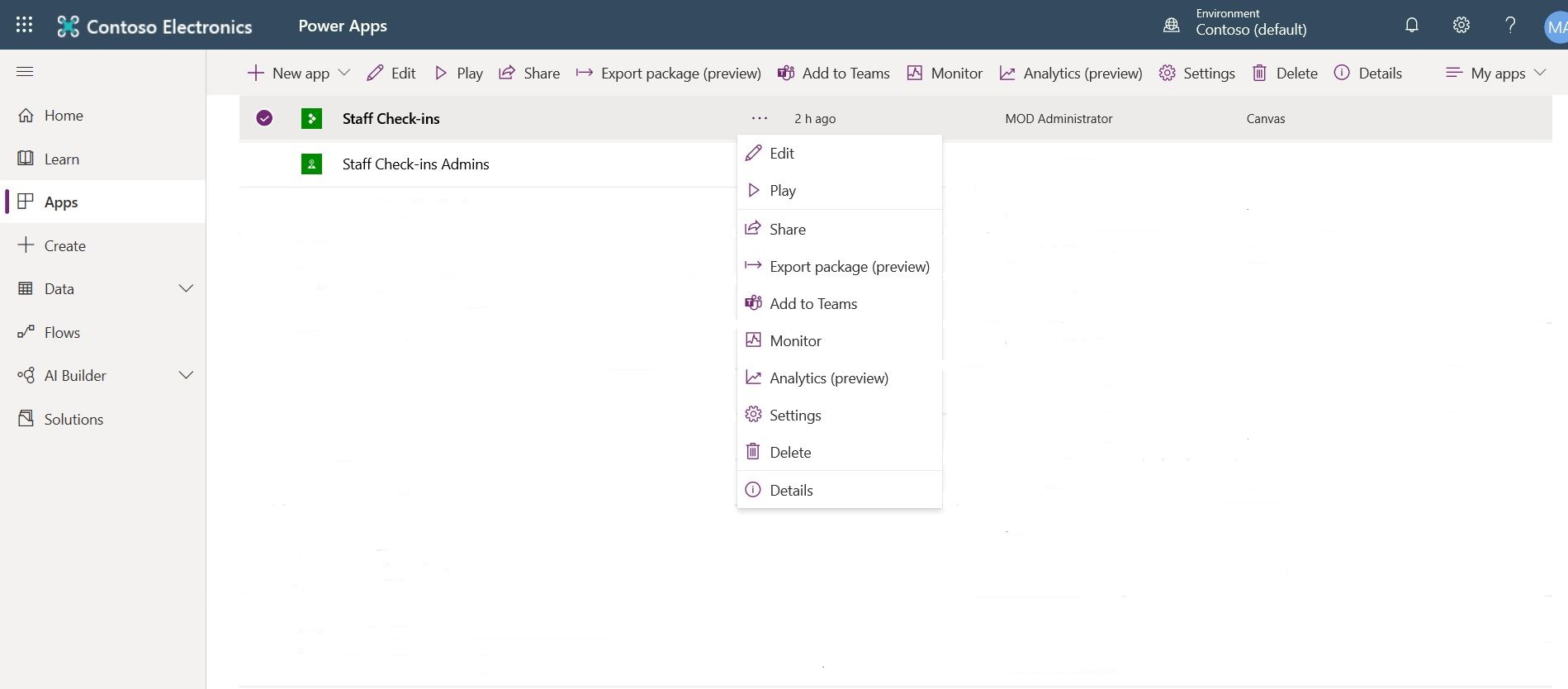Click the more options ellipsis for Staff Check-ins
The image size is (1568, 689).
point(760,118)
